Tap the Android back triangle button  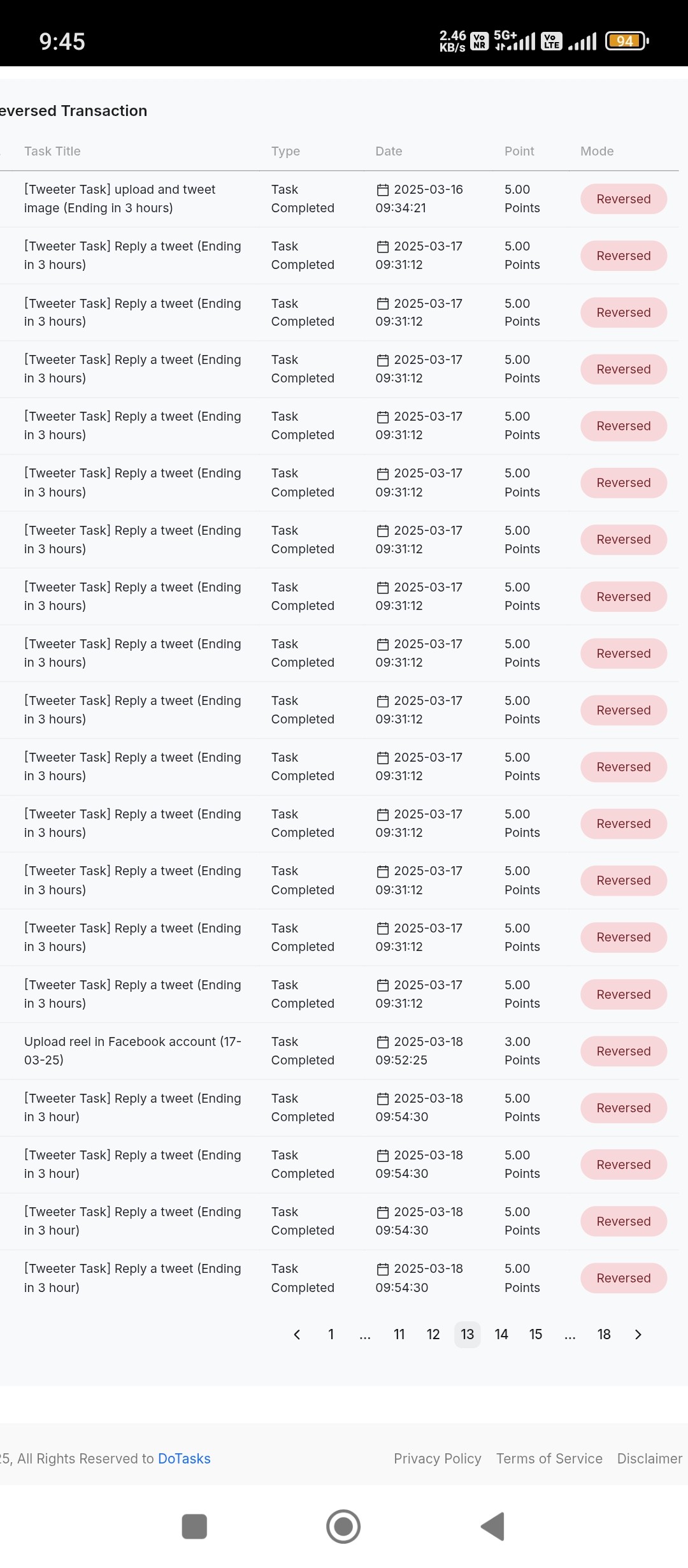pyautogui.click(x=492, y=1527)
